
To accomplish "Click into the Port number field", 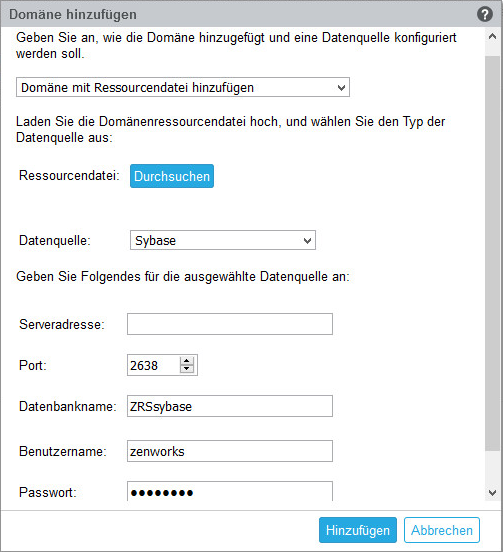I will click(x=154, y=365).
